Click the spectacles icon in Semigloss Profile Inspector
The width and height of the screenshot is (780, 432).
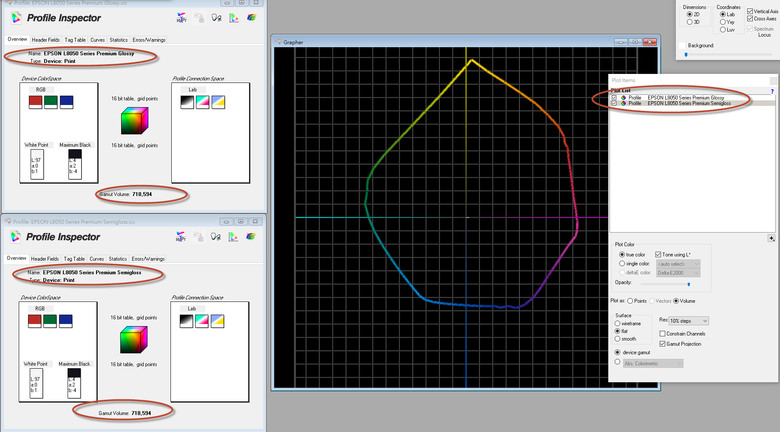tap(215, 237)
